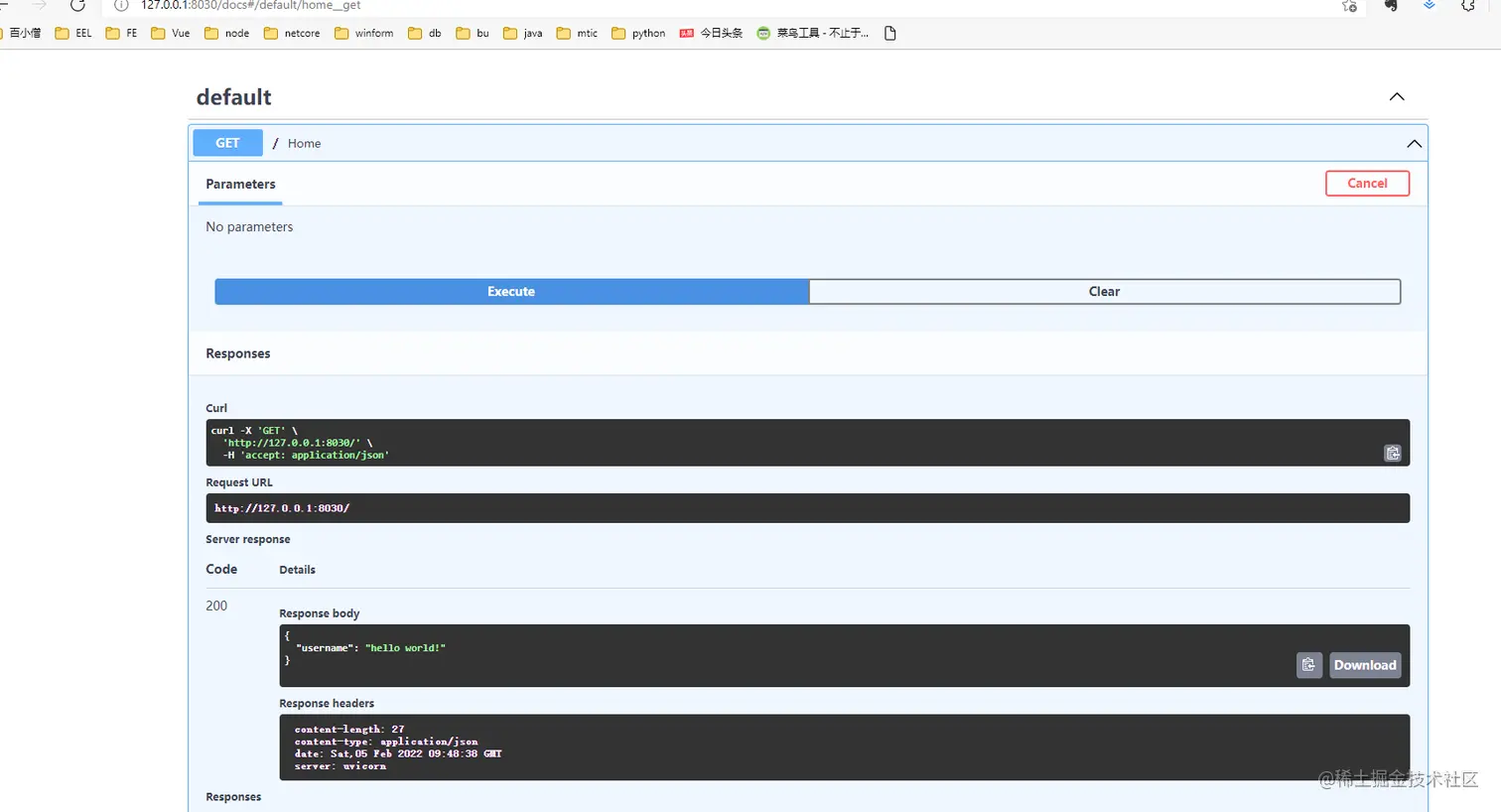Image resolution: width=1501 pixels, height=812 pixels.
Task: Open the java bookmarks folder
Action: pyautogui.click(x=523, y=33)
